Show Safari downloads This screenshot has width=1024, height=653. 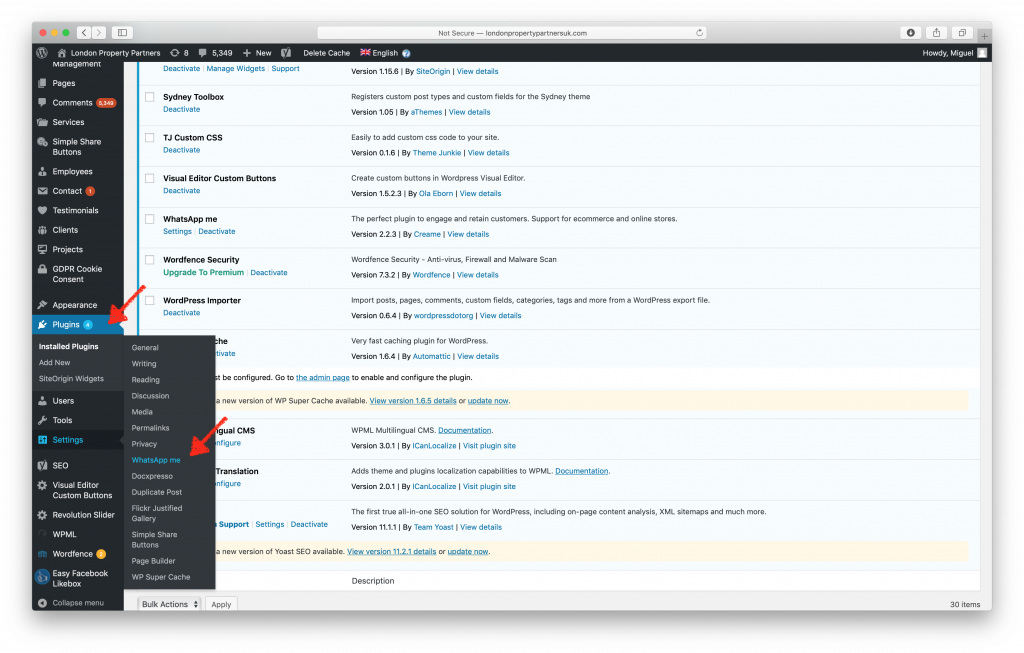(910, 33)
